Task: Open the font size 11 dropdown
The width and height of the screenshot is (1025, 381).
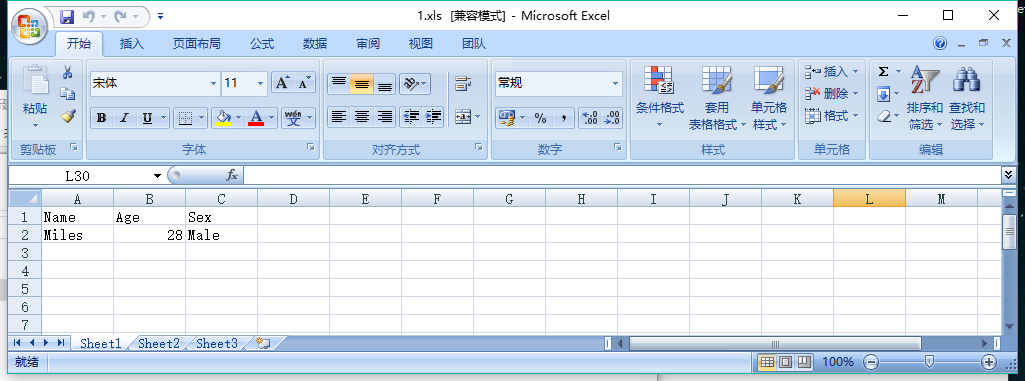Action: coord(260,84)
